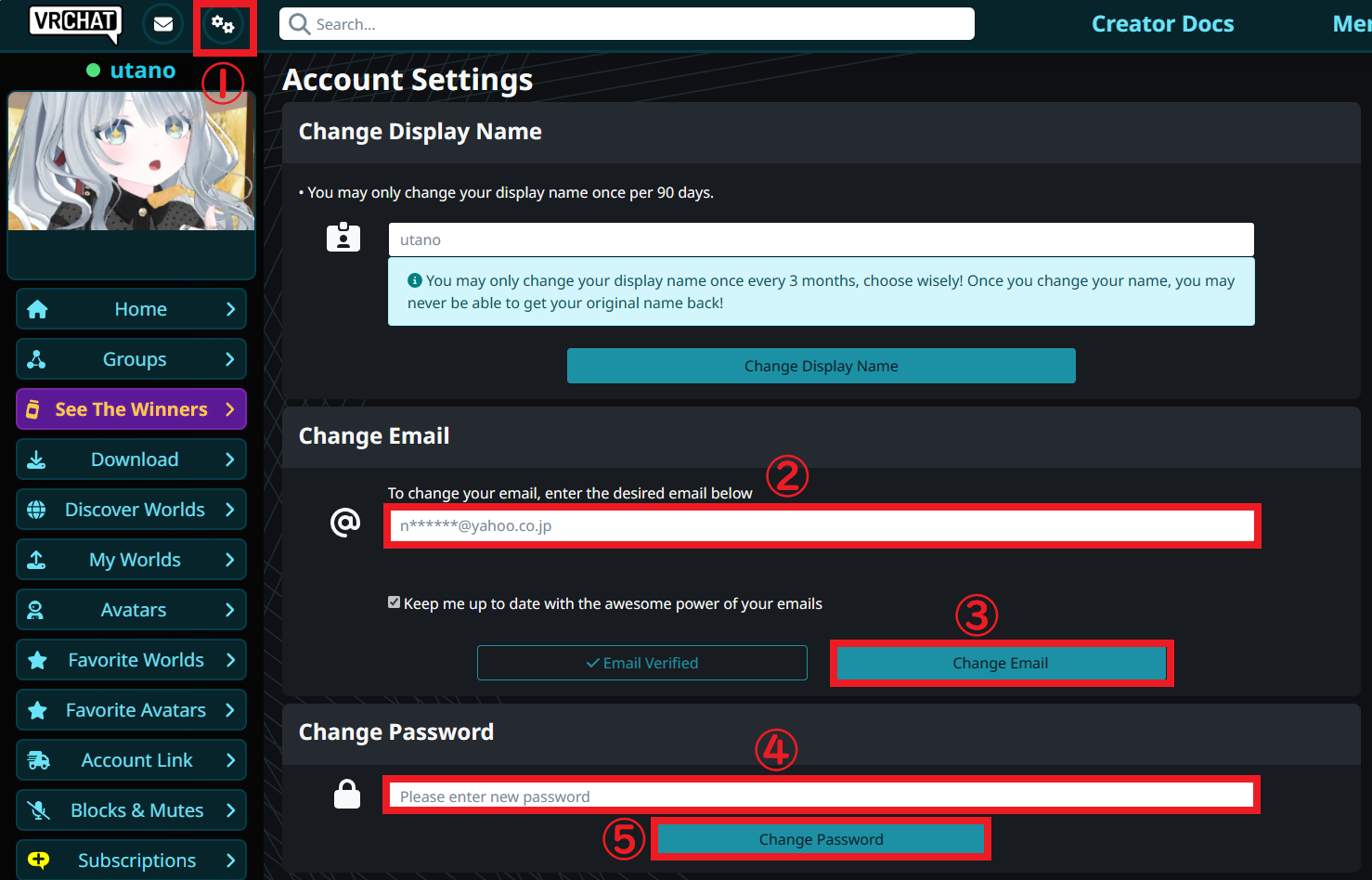
Task: Click the Groups sidebar icon
Action: click(37, 359)
